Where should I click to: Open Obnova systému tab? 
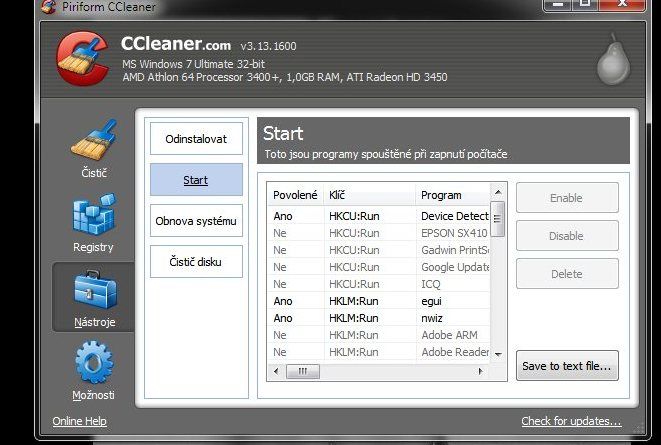[x=196, y=221]
